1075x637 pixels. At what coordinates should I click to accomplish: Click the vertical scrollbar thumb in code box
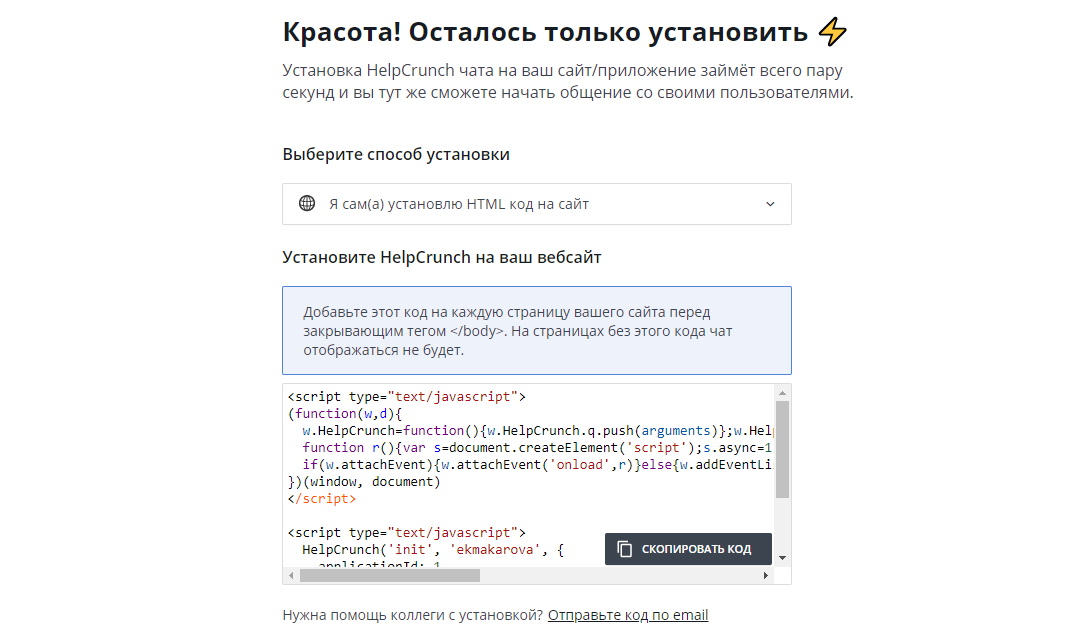pyautogui.click(x=782, y=449)
